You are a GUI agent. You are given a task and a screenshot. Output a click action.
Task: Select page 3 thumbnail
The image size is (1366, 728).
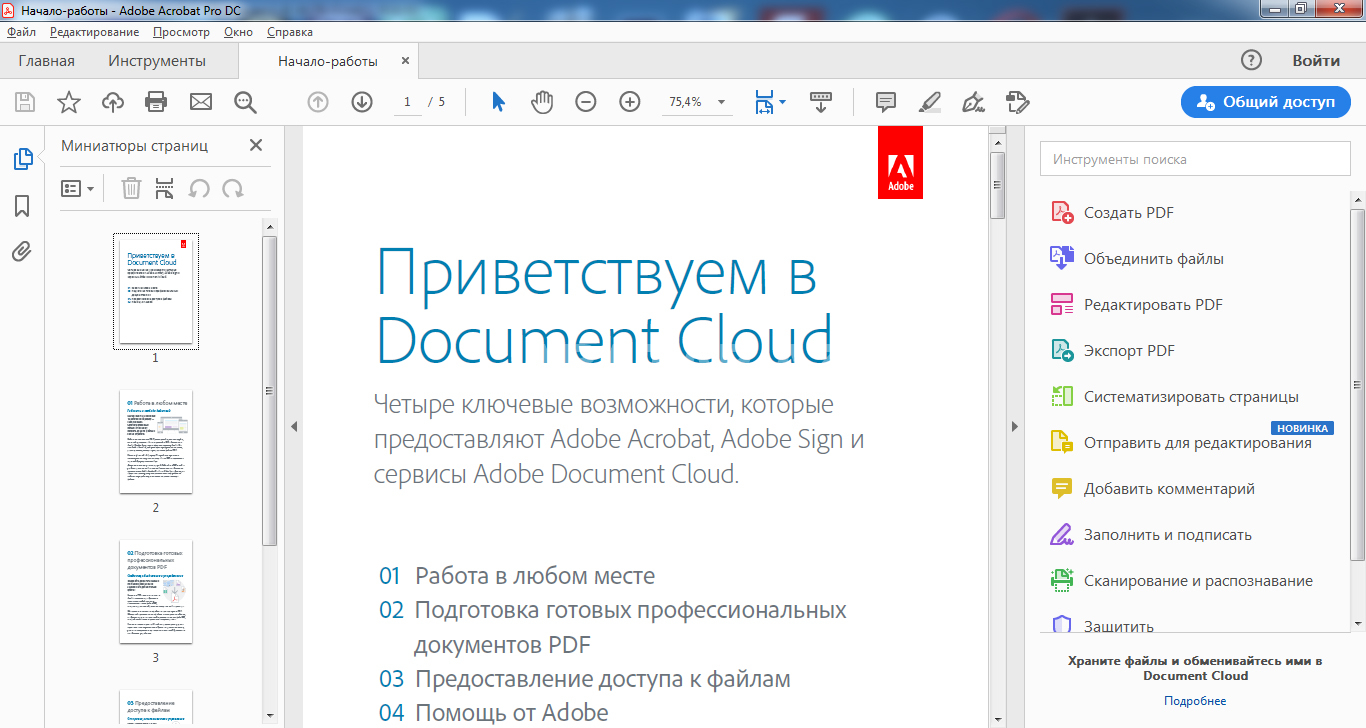coord(156,592)
